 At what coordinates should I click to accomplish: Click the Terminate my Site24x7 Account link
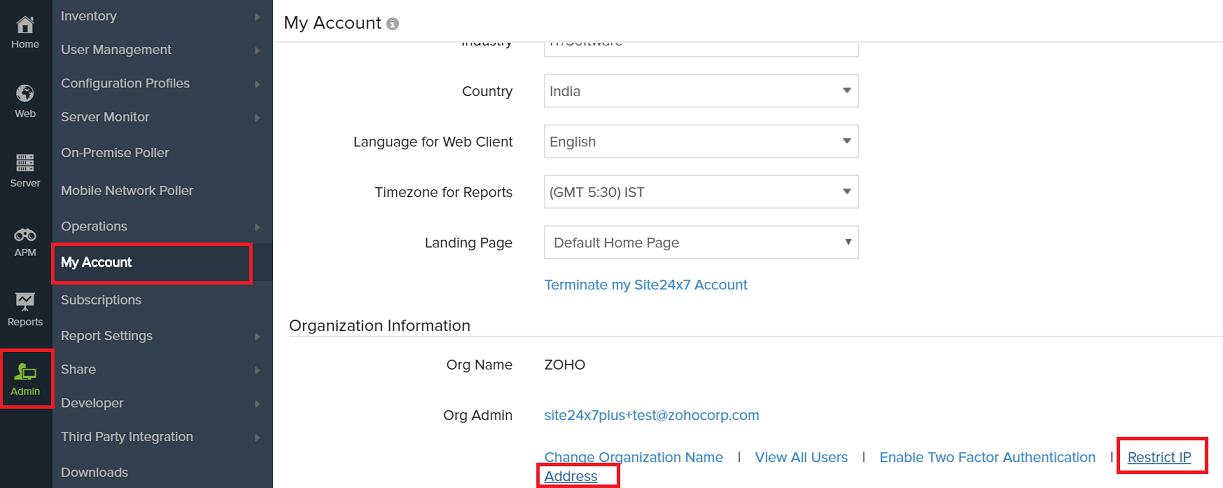pos(646,285)
